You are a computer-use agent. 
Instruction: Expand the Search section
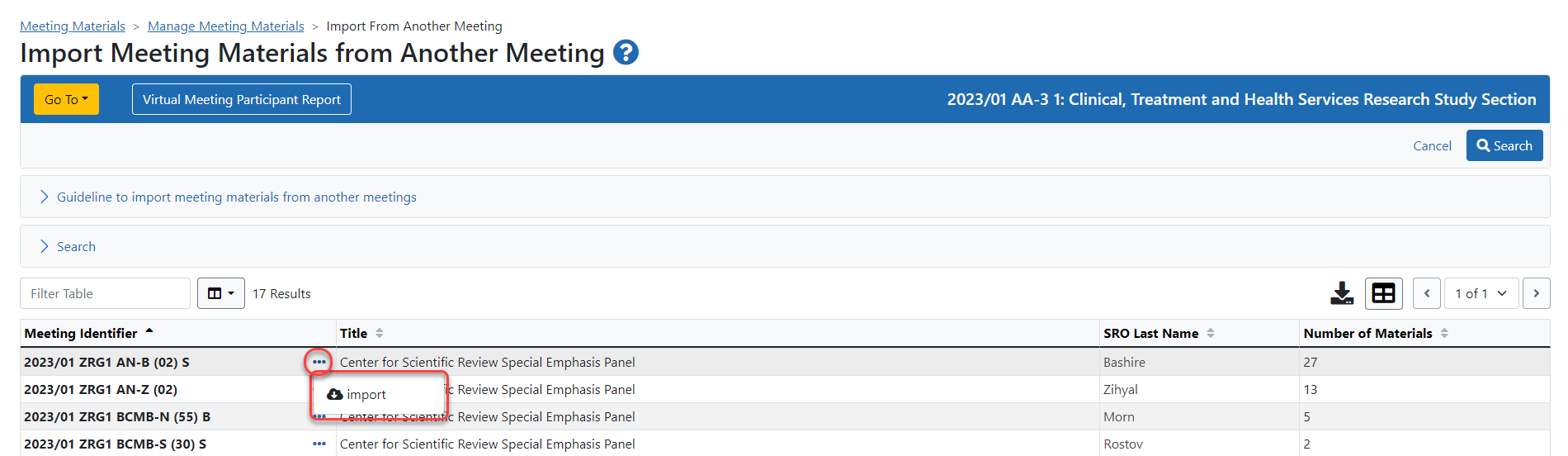point(76,246)
